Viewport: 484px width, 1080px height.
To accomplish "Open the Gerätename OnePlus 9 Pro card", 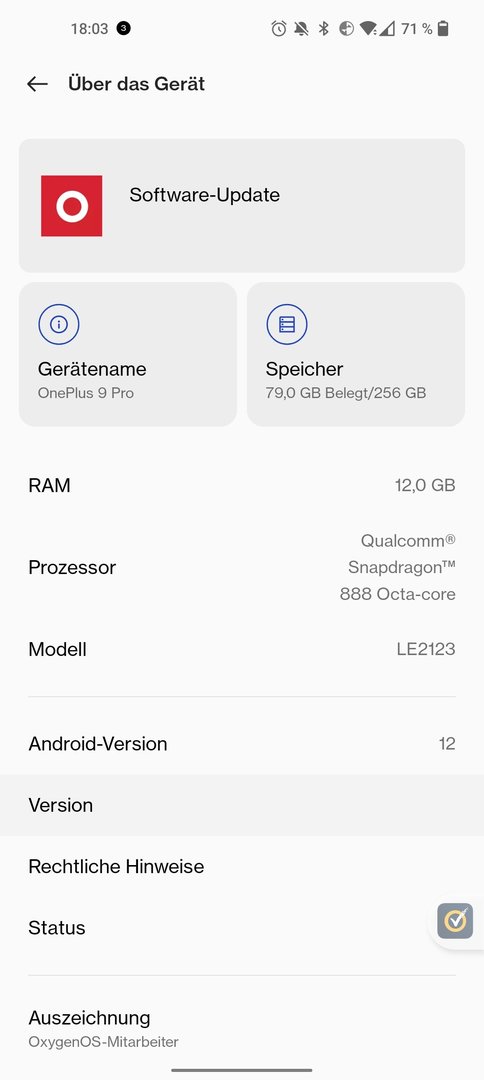I will click(127, 354).
